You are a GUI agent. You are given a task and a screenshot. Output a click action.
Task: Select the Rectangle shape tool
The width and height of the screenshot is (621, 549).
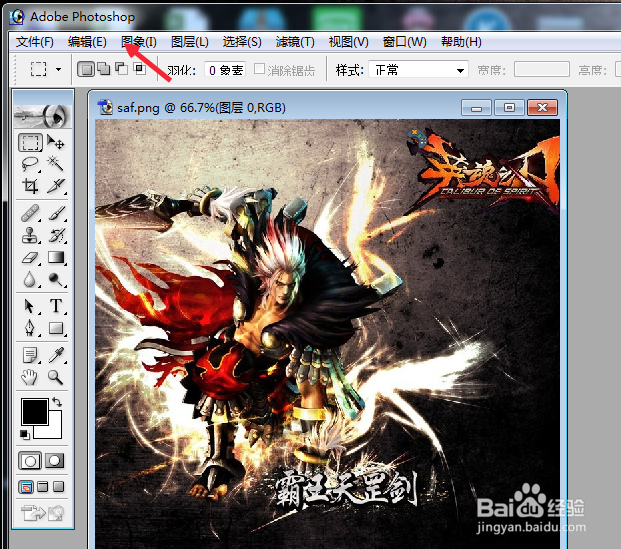[55, 328]
